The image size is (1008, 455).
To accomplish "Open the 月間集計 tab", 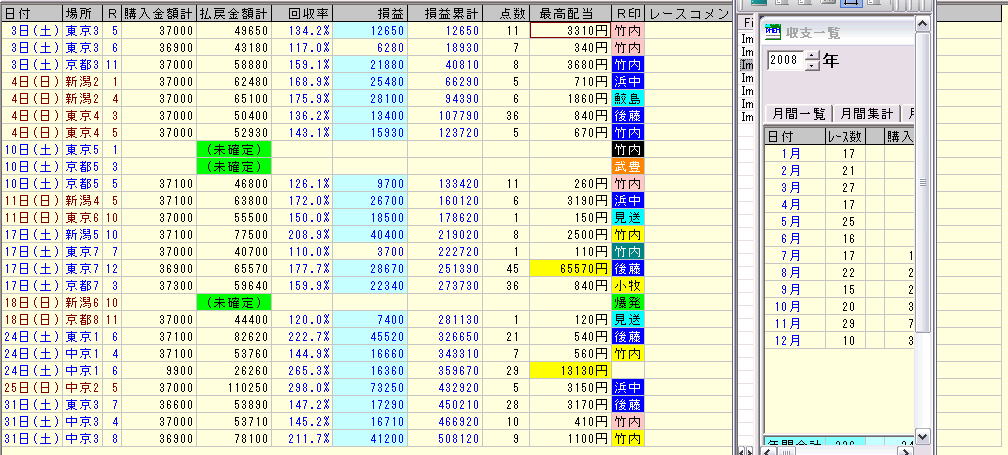I will click(867, 113).
